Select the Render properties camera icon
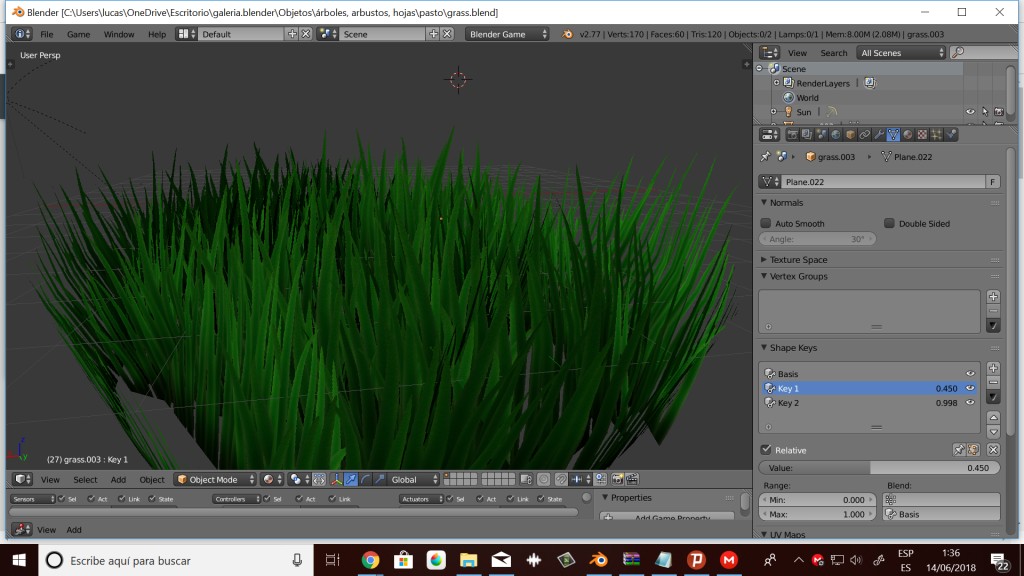Viewport: 1024px width, 576px height. pyautogui.click(x=794, y=134)
